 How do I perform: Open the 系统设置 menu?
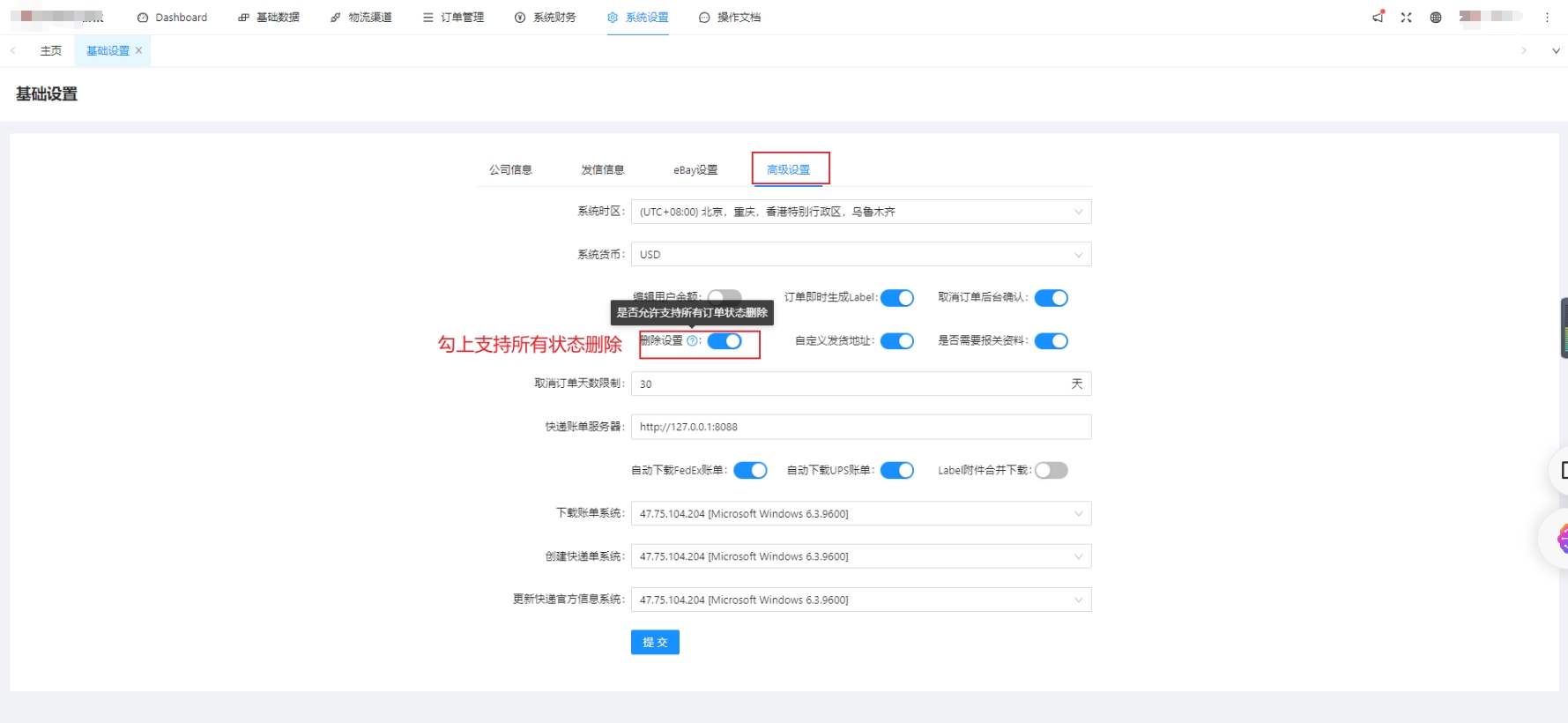[x=638, y=18]
